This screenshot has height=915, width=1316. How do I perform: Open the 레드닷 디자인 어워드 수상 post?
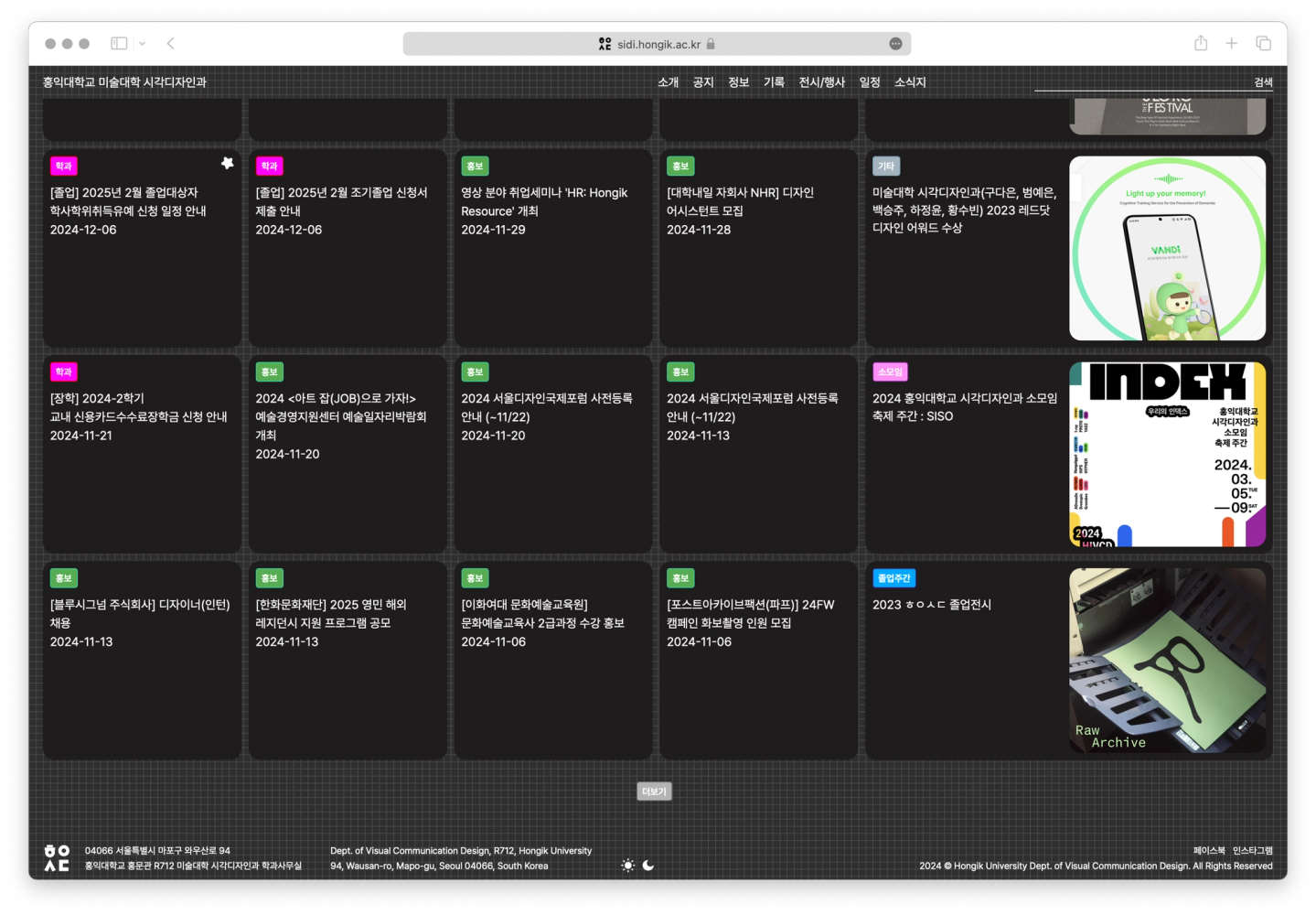point(965,210)
